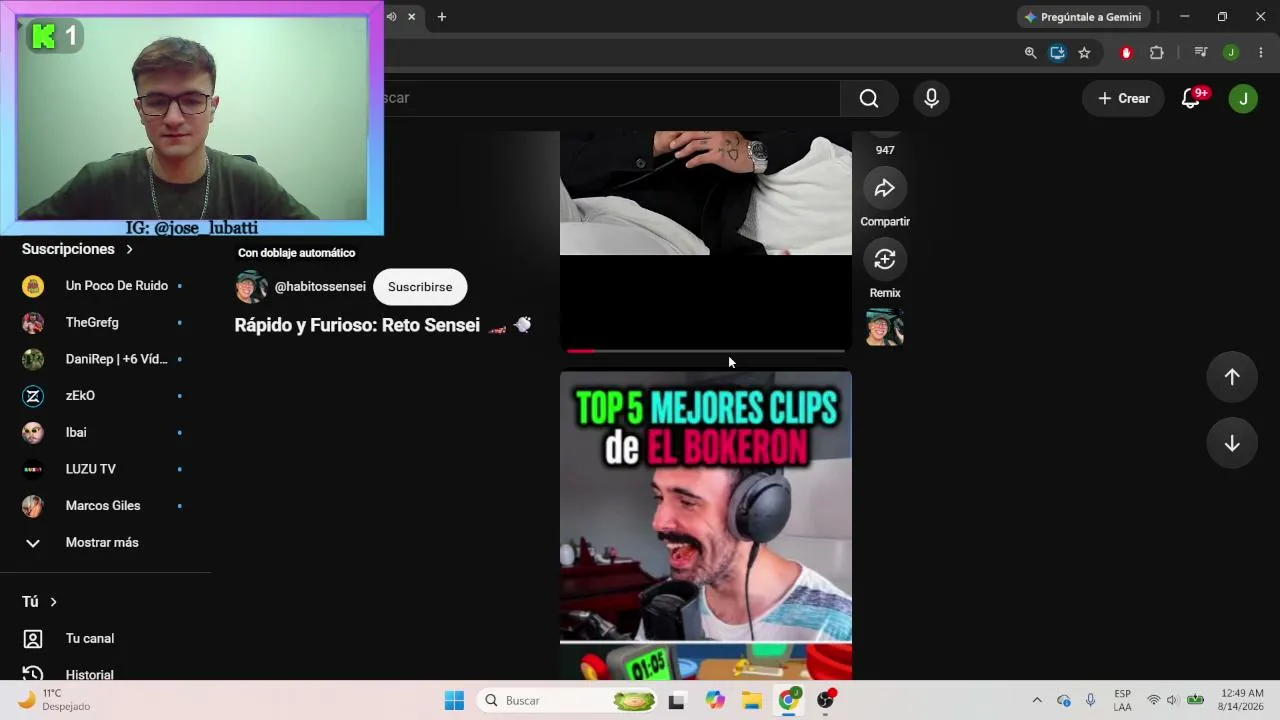Viewport: 1280px width, 720px height.
Task: Start voice search with the microphone icon
Action: click(x=931, y=98)
